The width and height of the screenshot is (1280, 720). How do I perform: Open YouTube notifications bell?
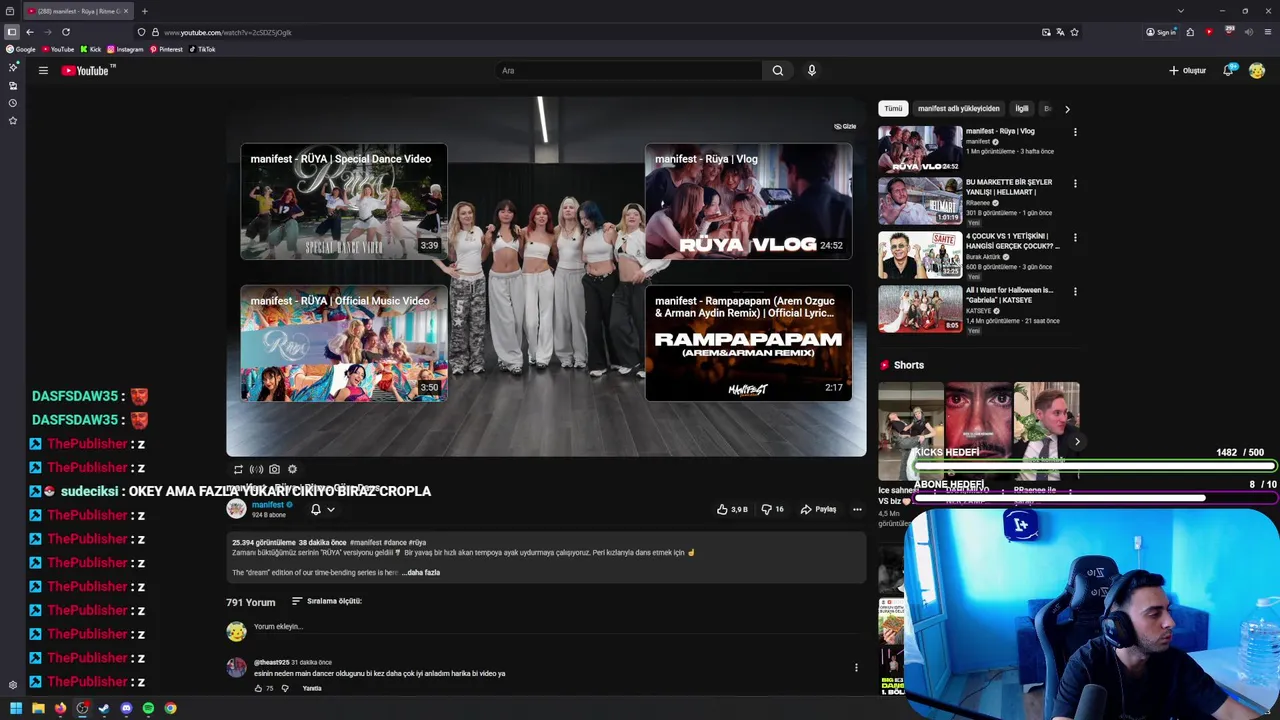1228,70
